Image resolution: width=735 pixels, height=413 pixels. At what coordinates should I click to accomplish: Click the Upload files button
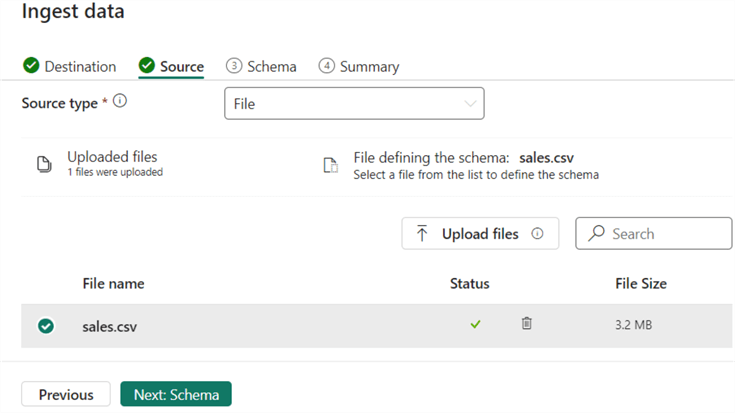[x=479, y=234]
